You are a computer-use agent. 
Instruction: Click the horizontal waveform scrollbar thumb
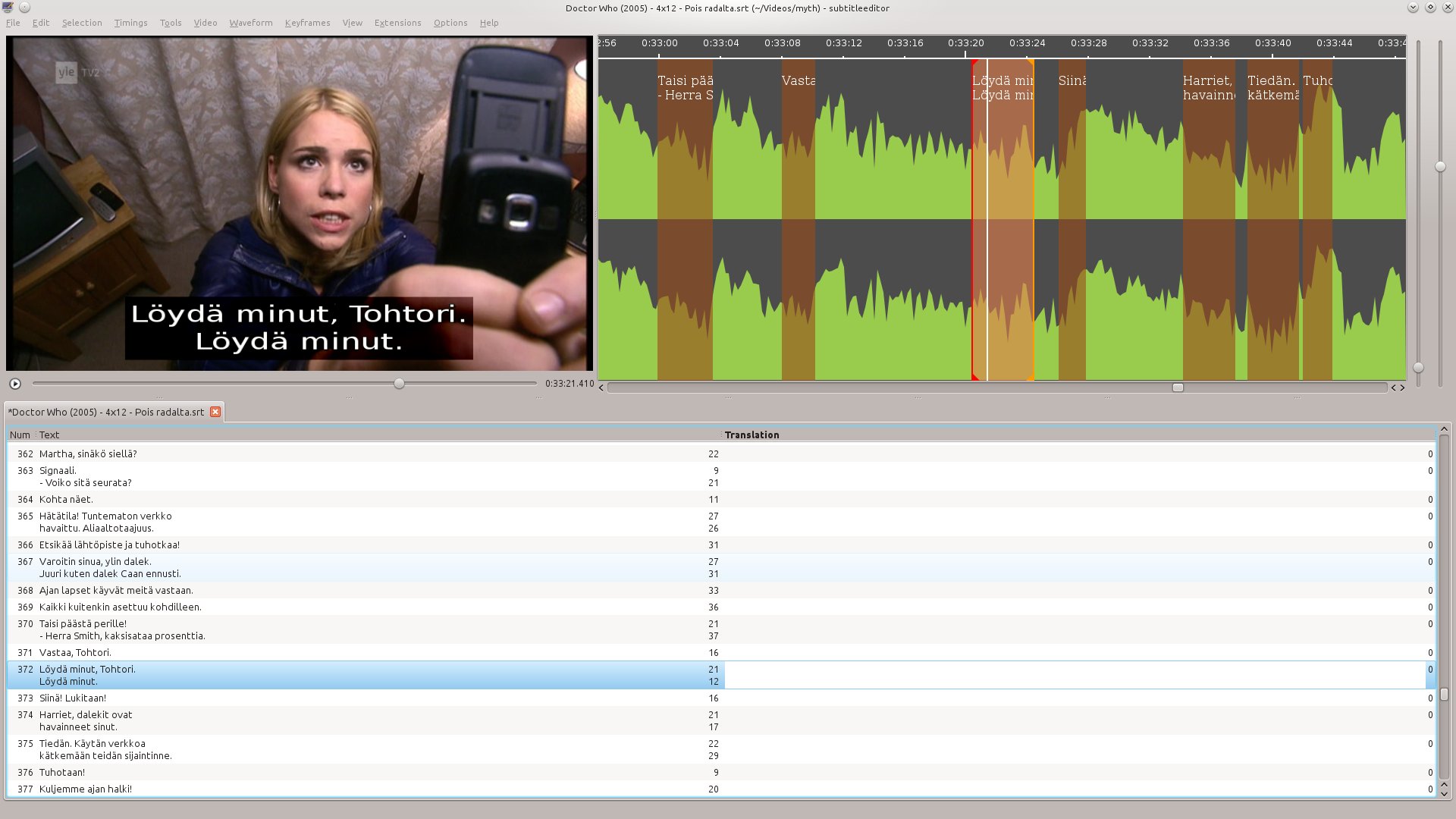coord(1178,388)
